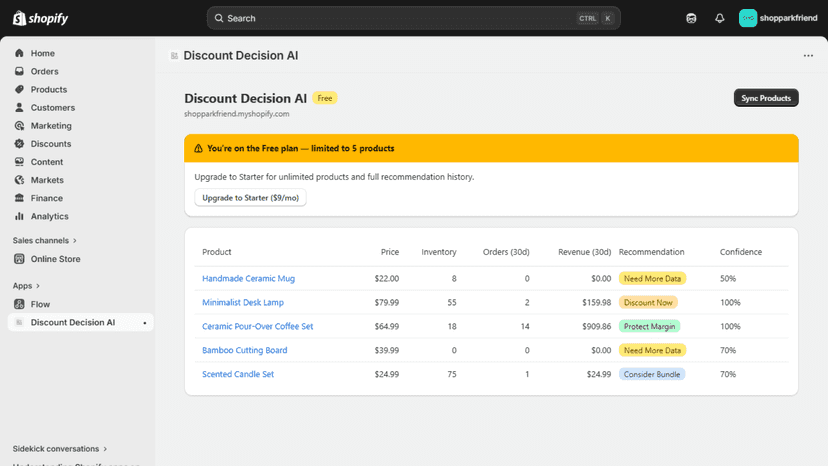Click the pin dot beside Discount Decision AI
This screenshot has height=466, width=828.
coord(145,323)
